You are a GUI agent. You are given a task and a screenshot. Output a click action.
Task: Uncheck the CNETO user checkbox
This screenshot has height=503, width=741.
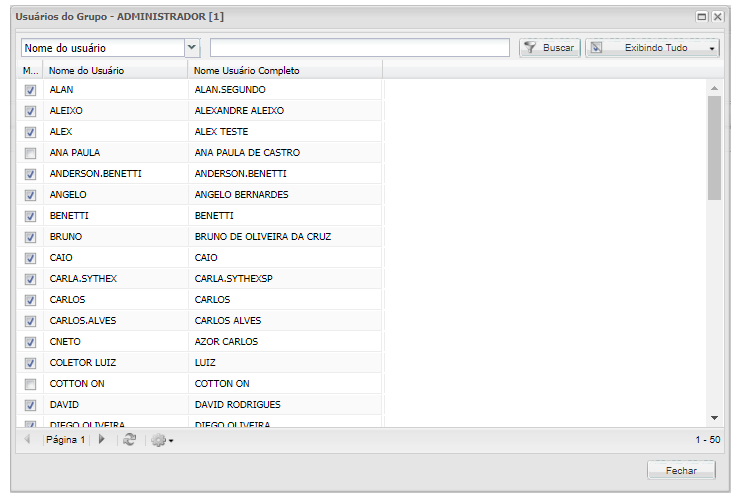click(30, 342)
